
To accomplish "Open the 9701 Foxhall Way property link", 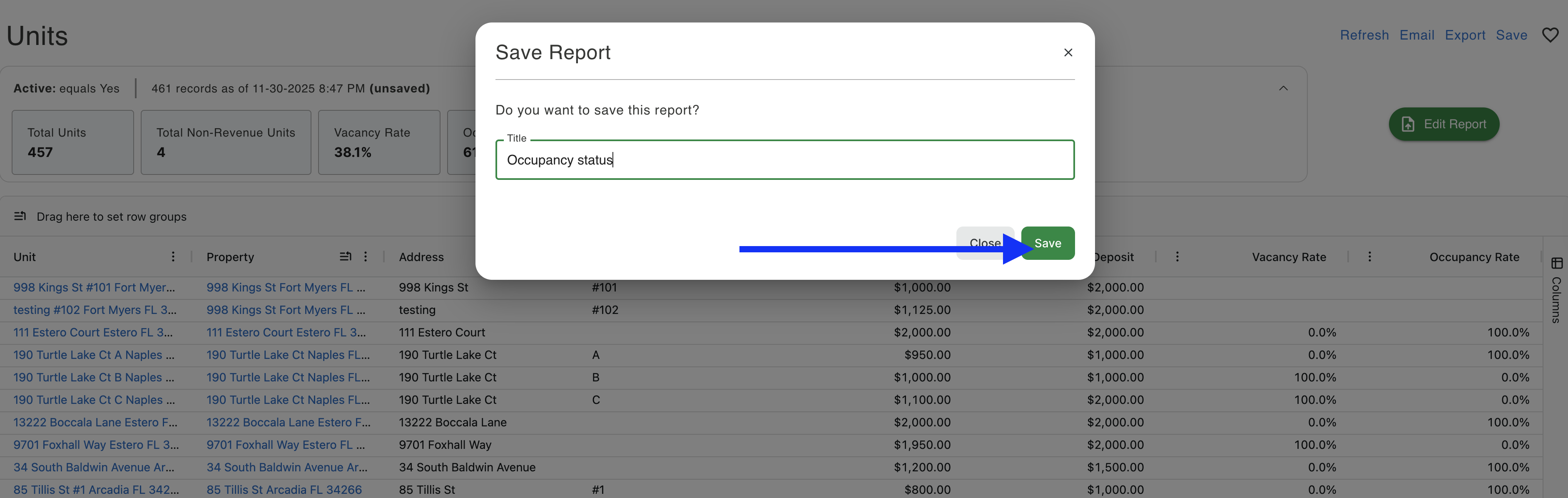I will coord(285,445).
